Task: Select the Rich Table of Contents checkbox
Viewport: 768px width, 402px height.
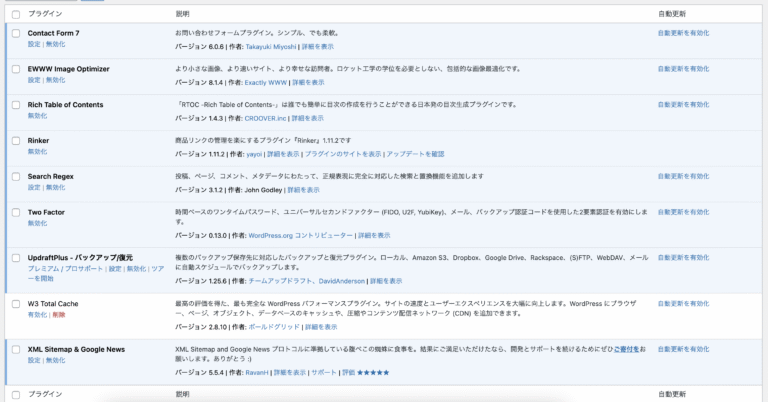Action: 16,105
